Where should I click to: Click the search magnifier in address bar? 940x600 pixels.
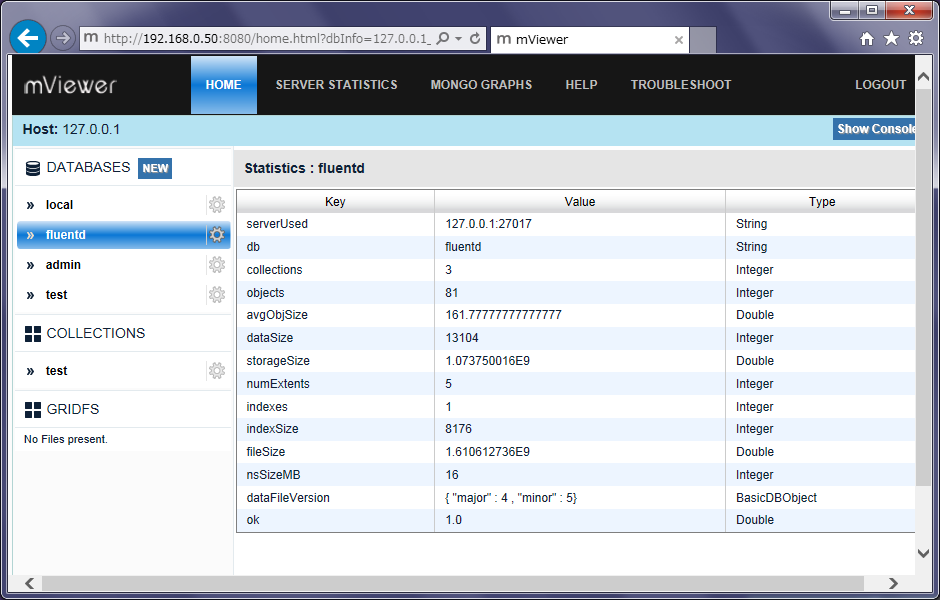(442, 38)
